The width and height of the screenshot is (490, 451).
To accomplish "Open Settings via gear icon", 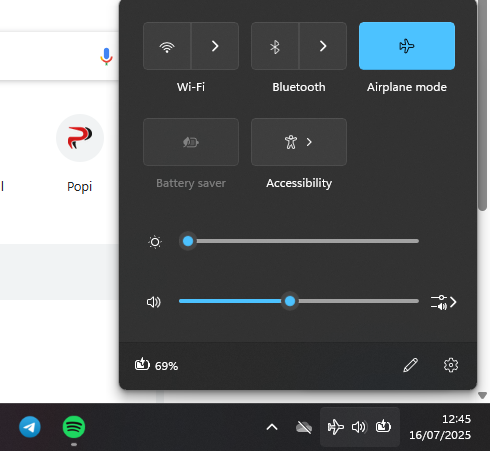I will [x=451, y=365].
